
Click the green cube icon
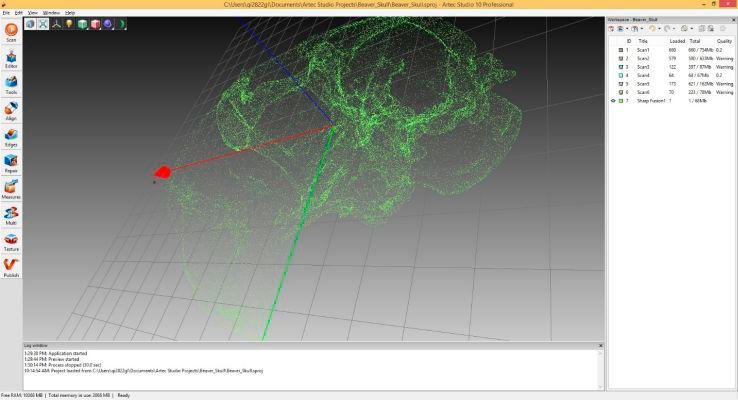click(82, 24)
